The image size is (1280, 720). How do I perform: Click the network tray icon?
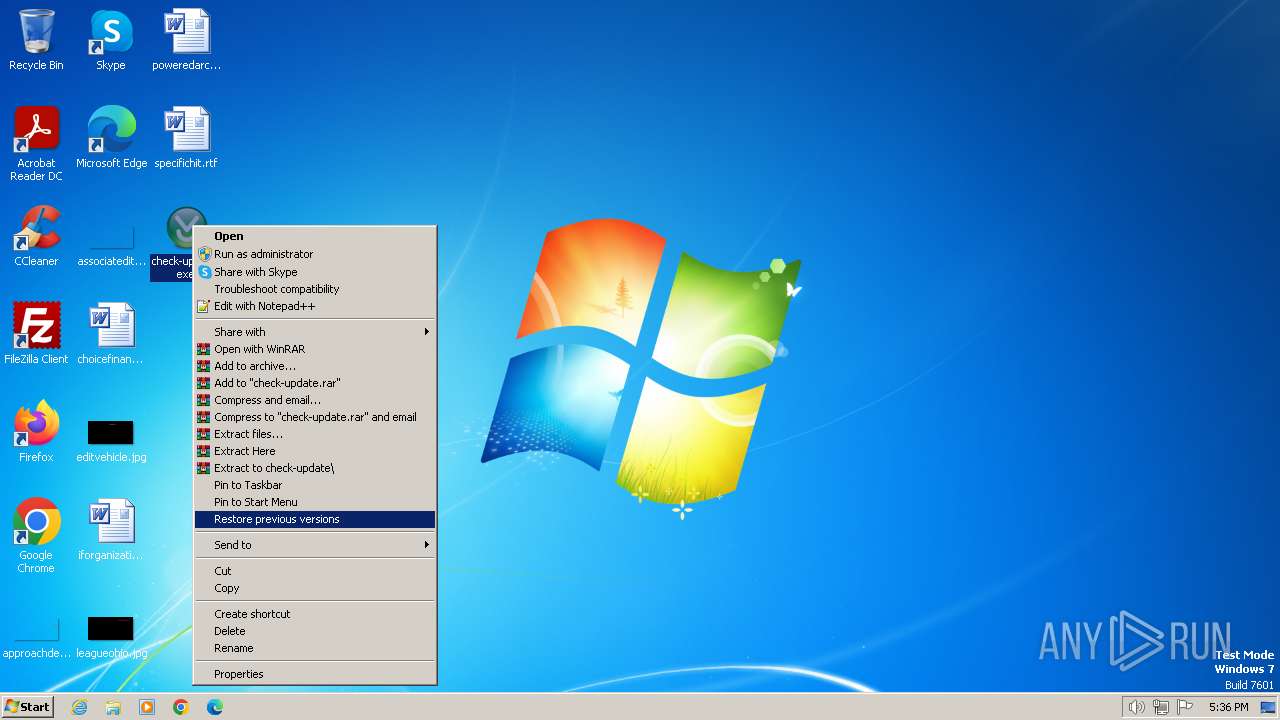click(1161, 707)
